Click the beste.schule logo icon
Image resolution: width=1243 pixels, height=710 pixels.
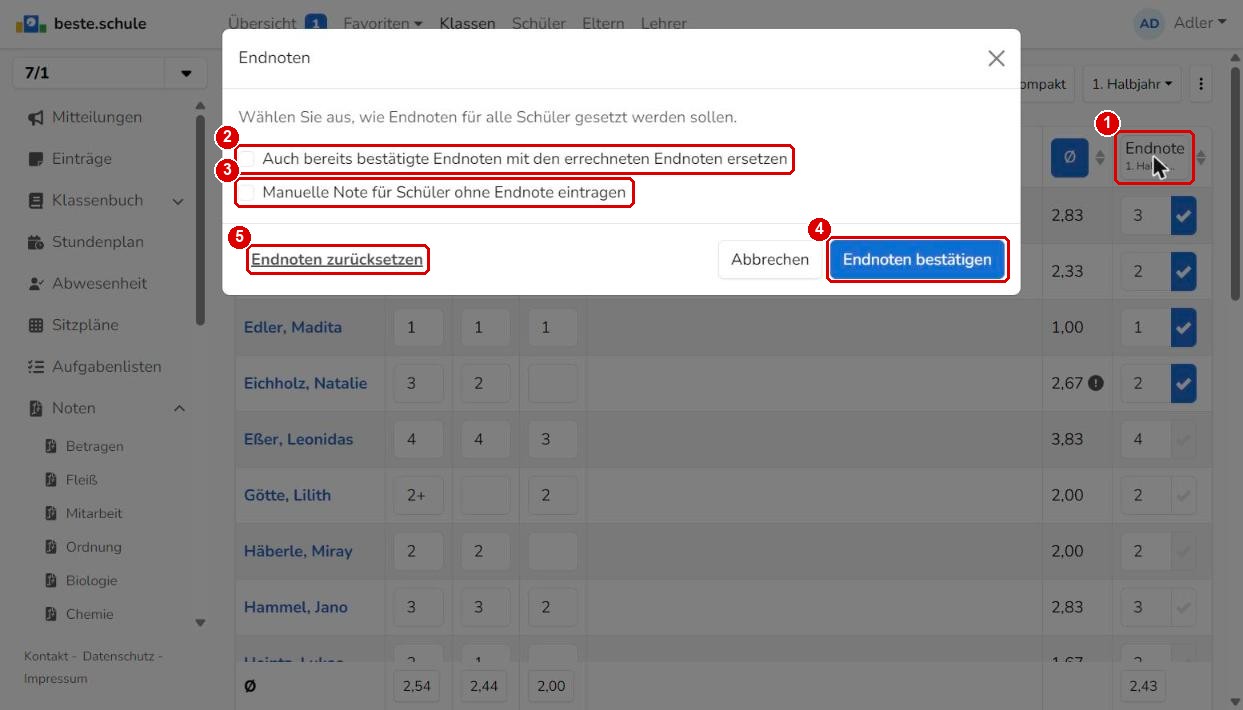[x=31, y=23]
